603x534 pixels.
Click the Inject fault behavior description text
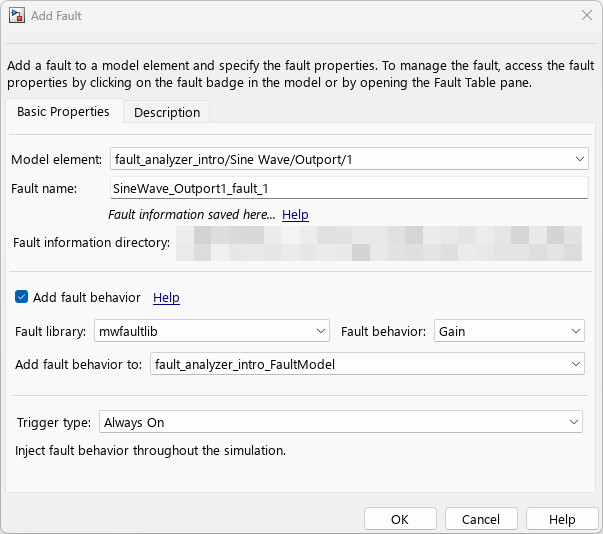150,451
